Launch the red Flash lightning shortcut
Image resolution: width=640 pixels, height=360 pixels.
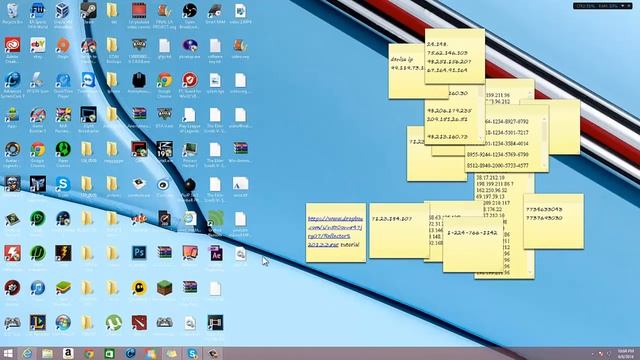(12, 253)
